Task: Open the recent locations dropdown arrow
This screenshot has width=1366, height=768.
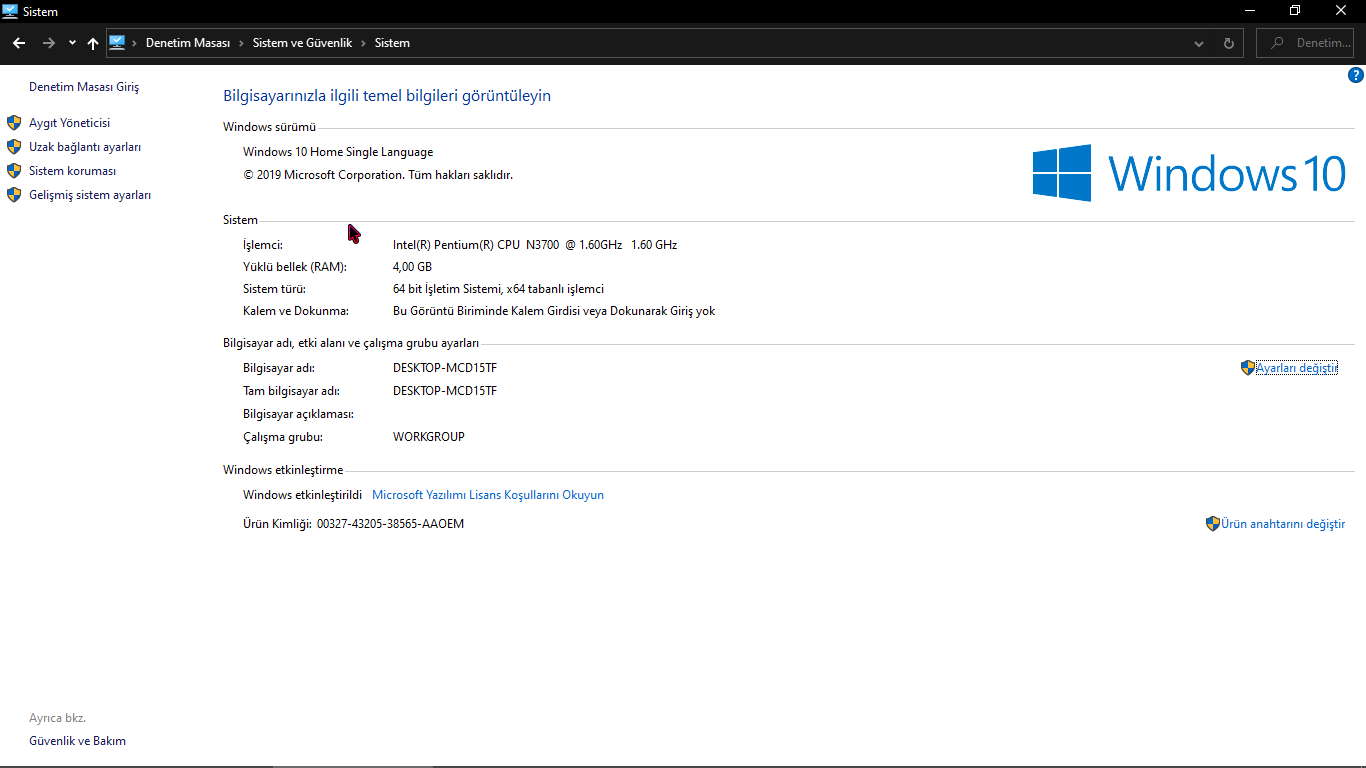Action: pyautogui.click(x=72, y=43)
